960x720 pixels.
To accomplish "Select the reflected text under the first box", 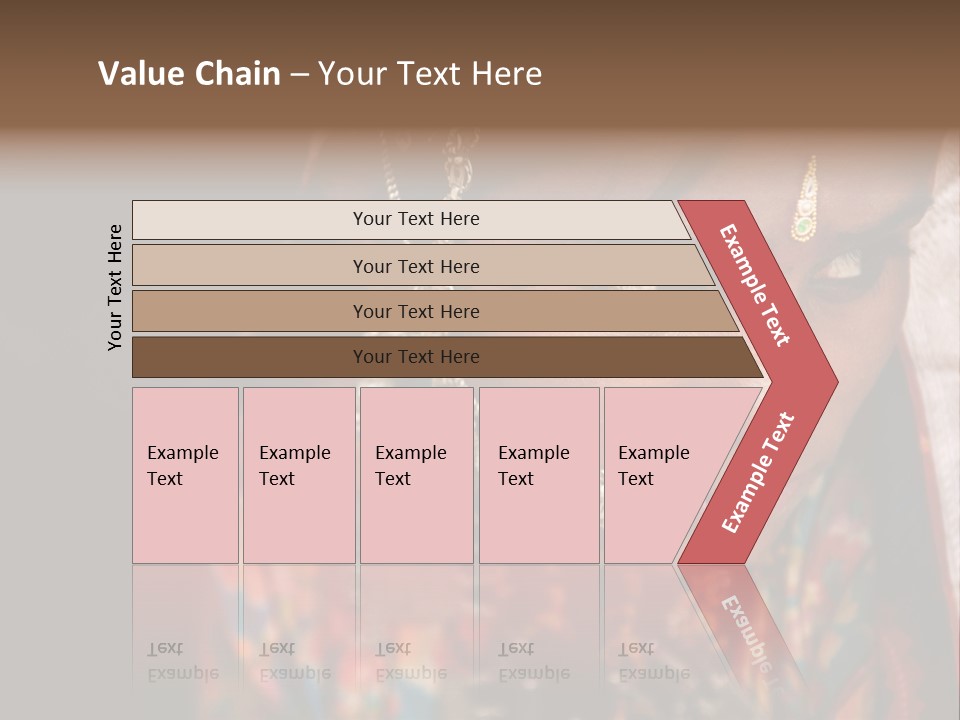I will (x=182, y=661).
